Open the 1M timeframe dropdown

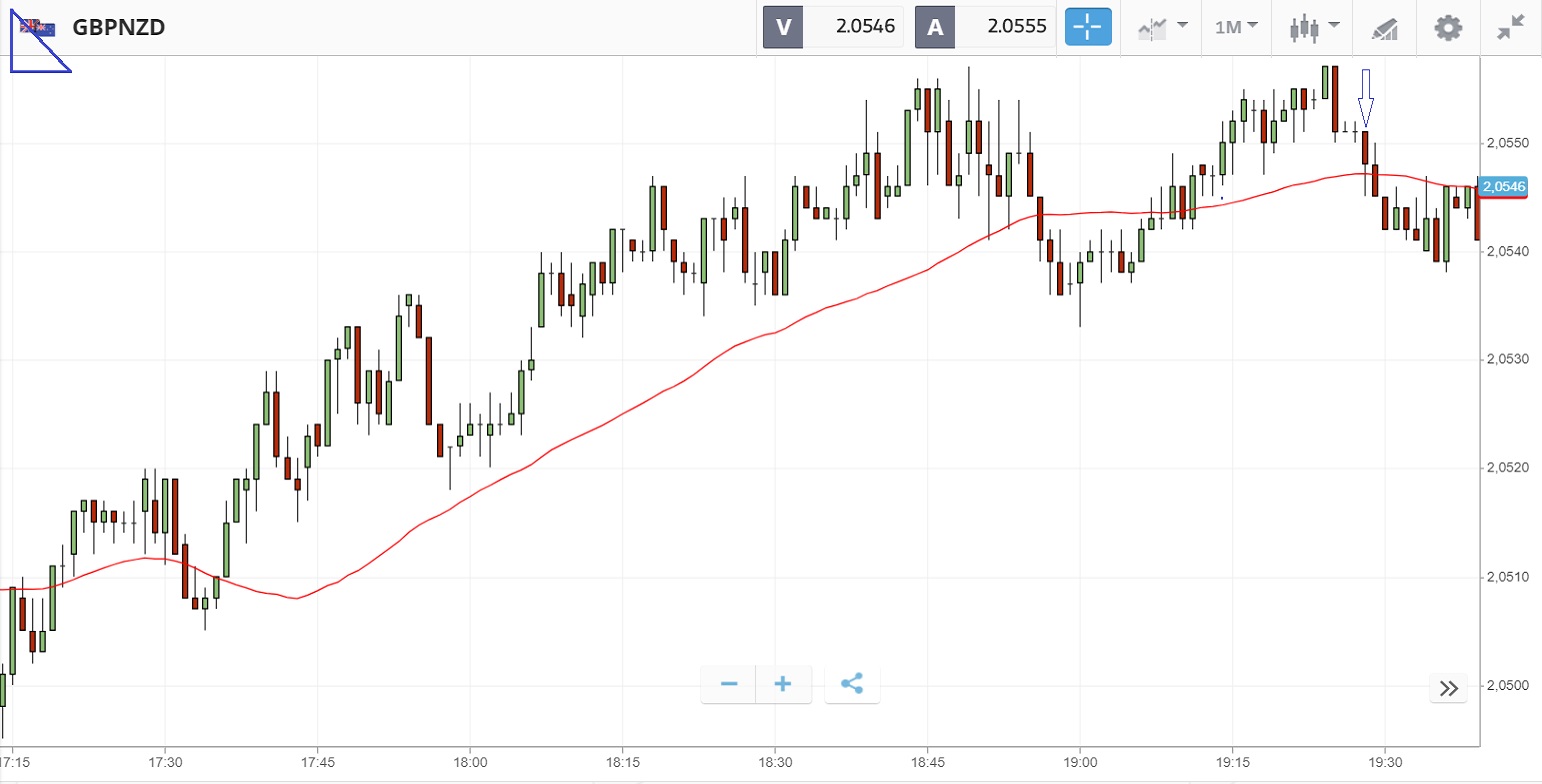tap(1236, 27)
